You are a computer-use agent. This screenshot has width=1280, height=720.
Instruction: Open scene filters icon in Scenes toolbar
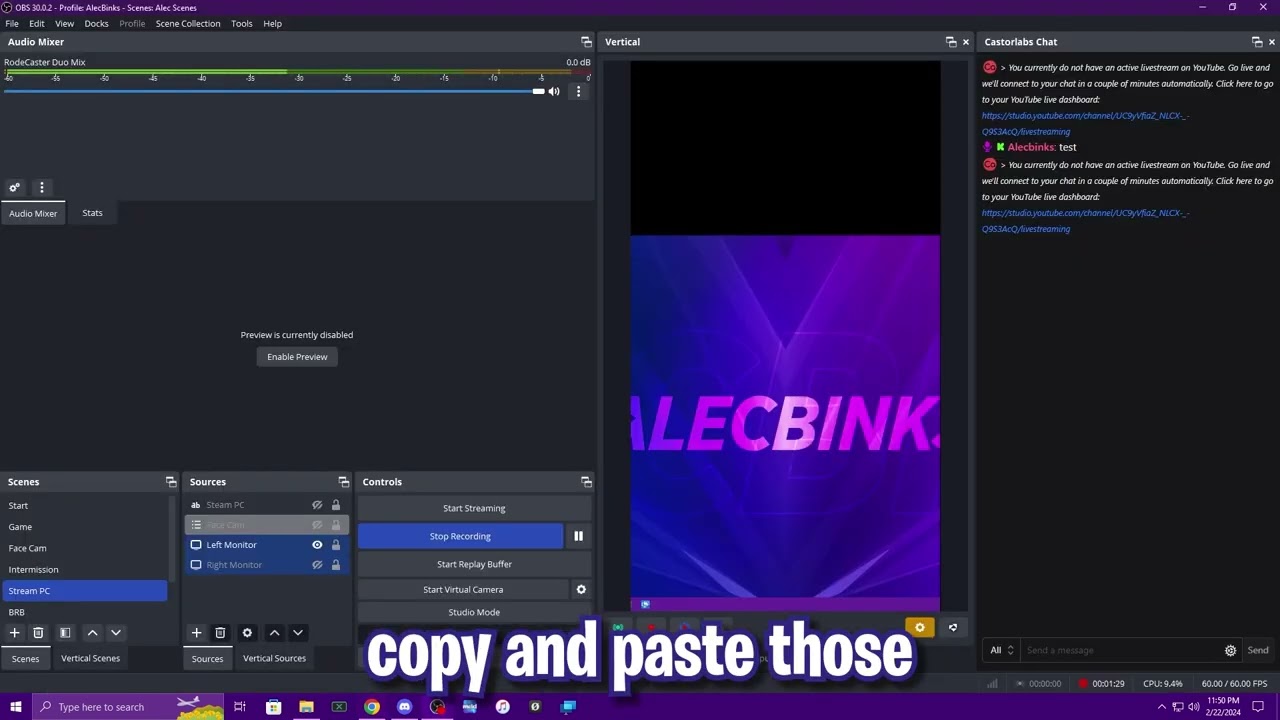coord(65,633)
